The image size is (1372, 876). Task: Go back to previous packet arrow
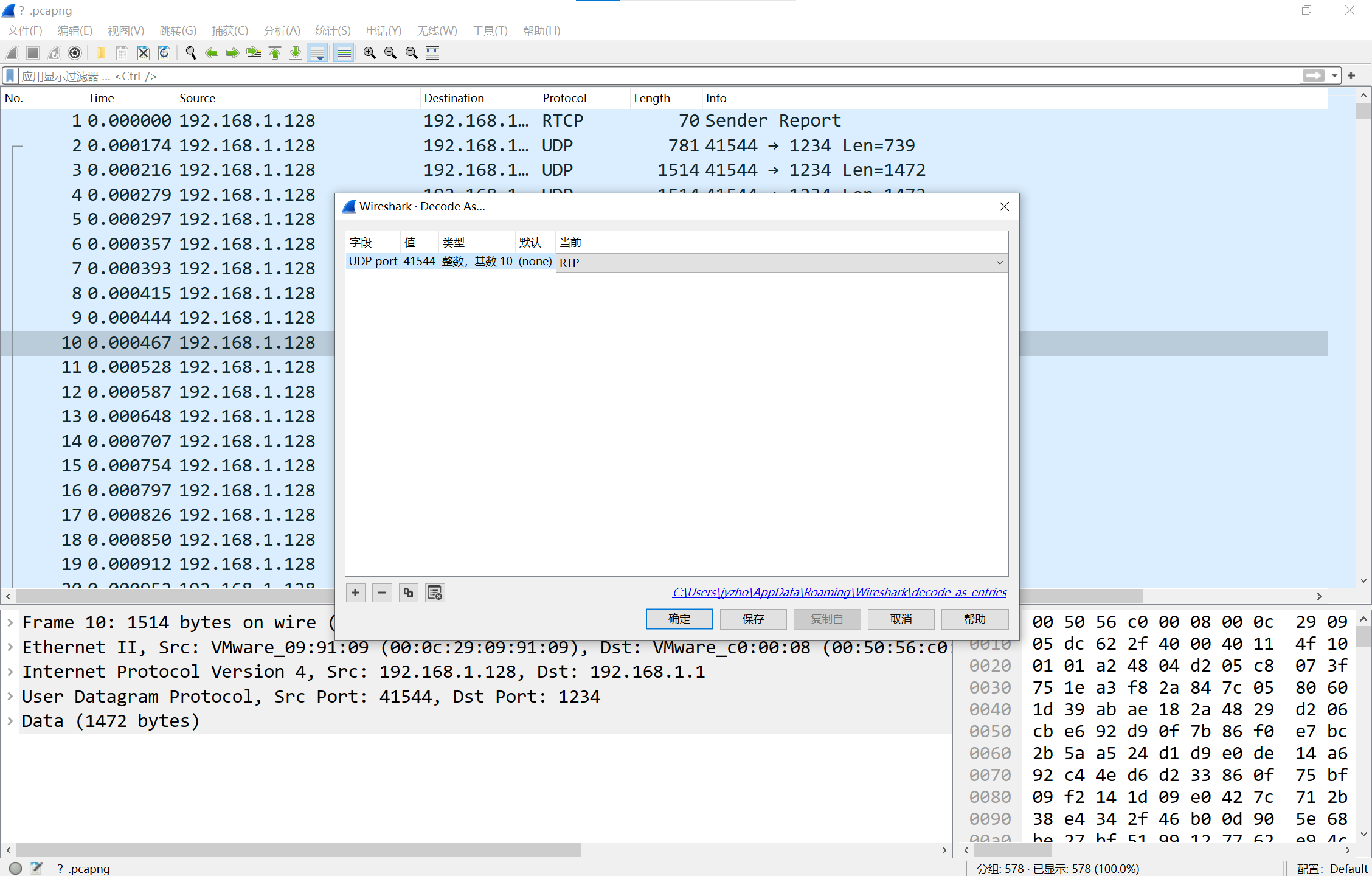point(212,53)
